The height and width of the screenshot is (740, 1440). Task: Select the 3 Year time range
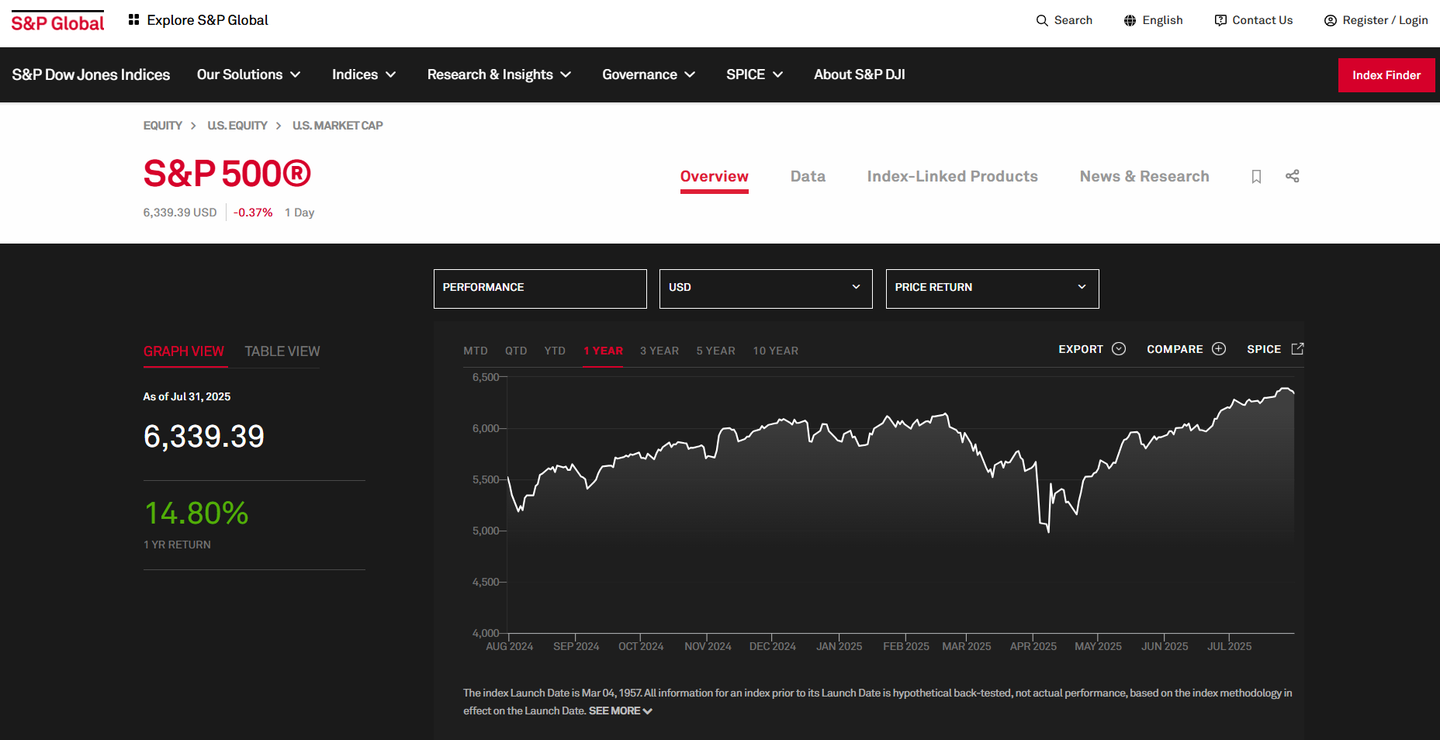659,350
